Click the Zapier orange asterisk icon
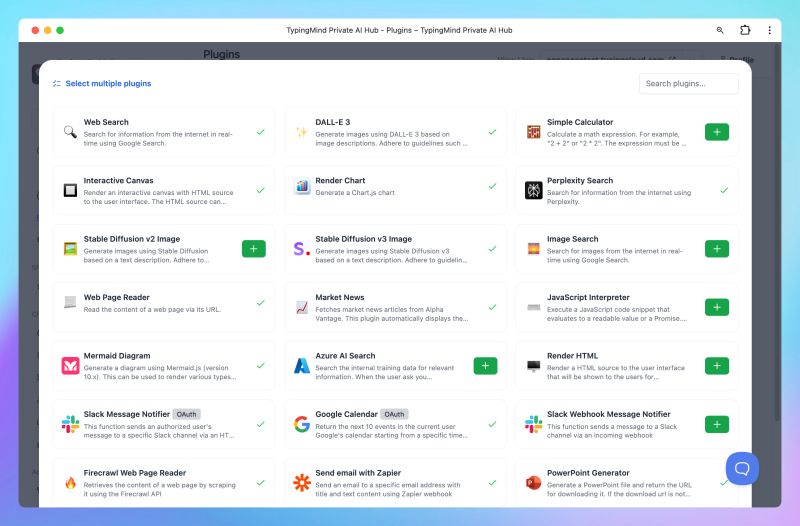 pyautogui.click(x=302, y=483)
